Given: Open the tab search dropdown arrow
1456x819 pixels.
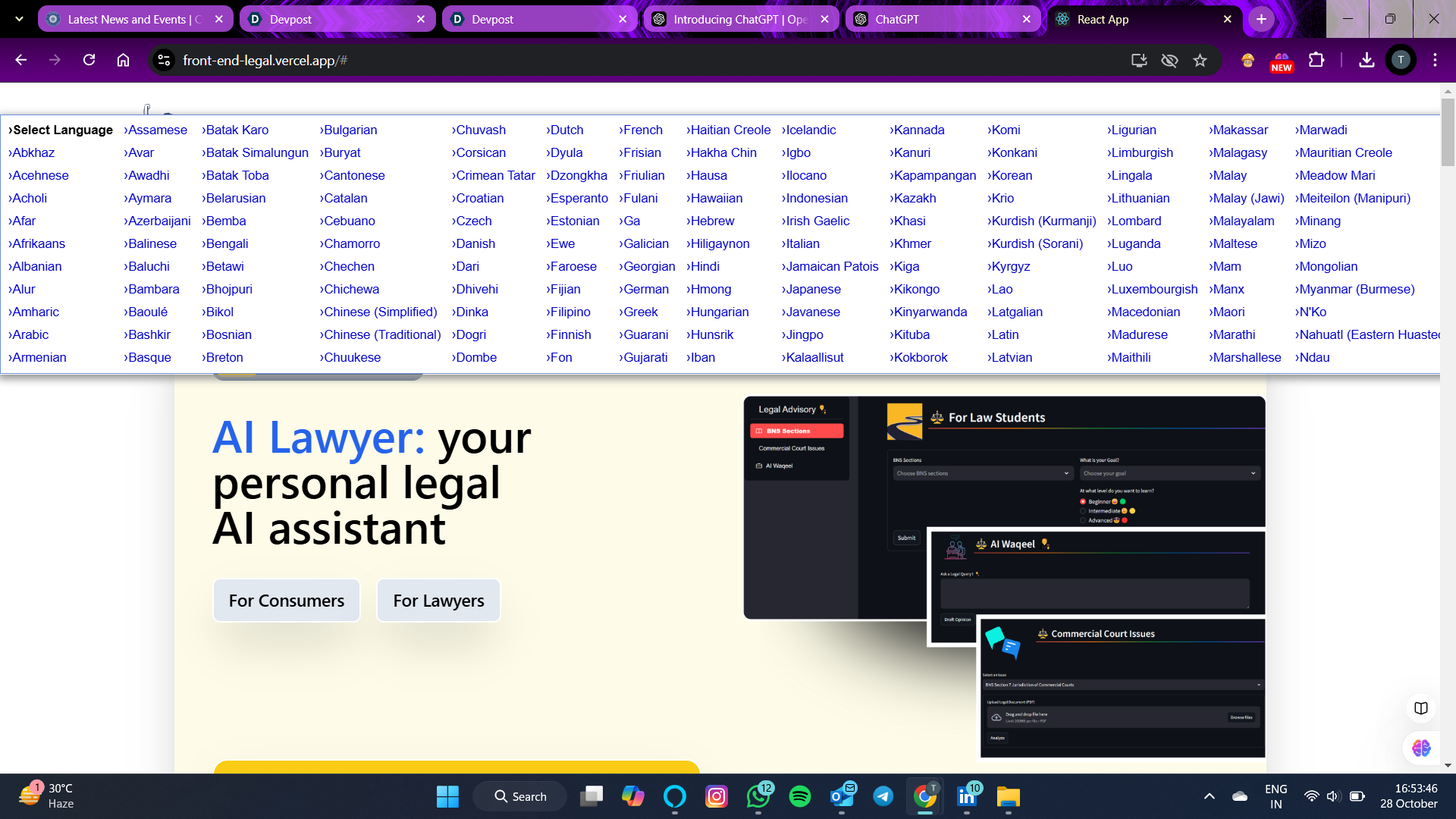Looking at the screenshot, I should click(x=19, y=19).
